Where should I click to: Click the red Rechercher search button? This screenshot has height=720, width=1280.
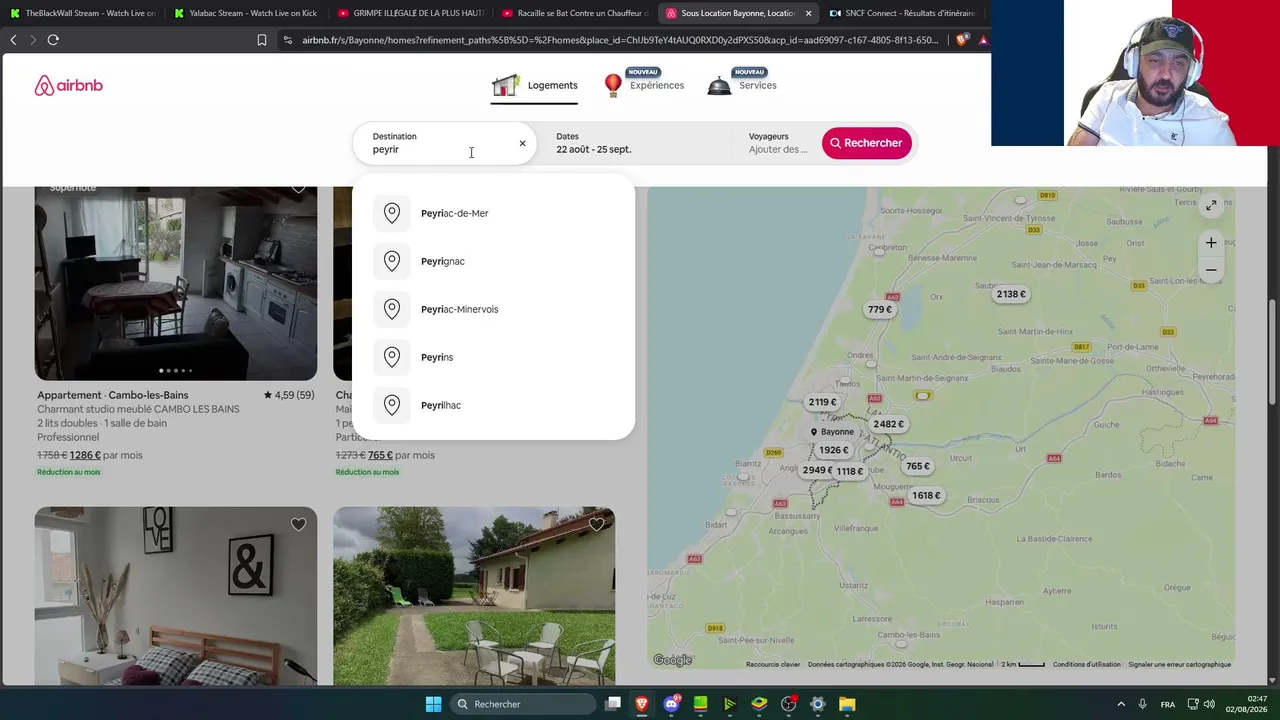[867, 143]
